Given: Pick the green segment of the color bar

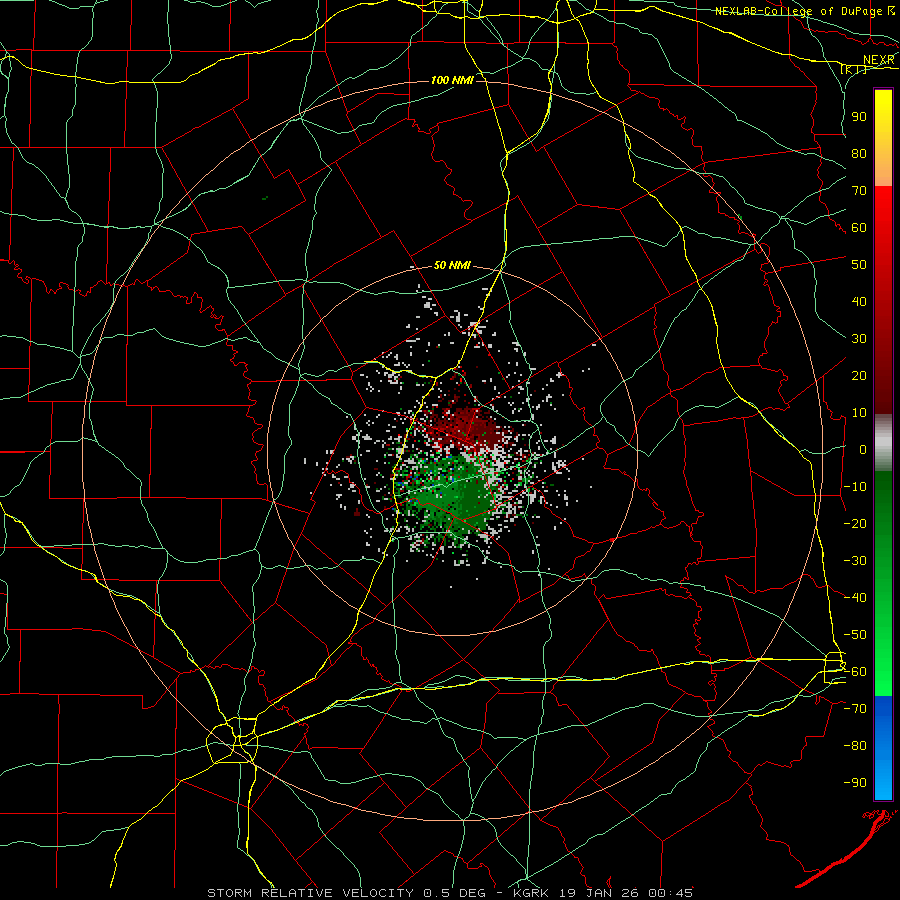Looking at the screenshot, I should tap(883, 583).
